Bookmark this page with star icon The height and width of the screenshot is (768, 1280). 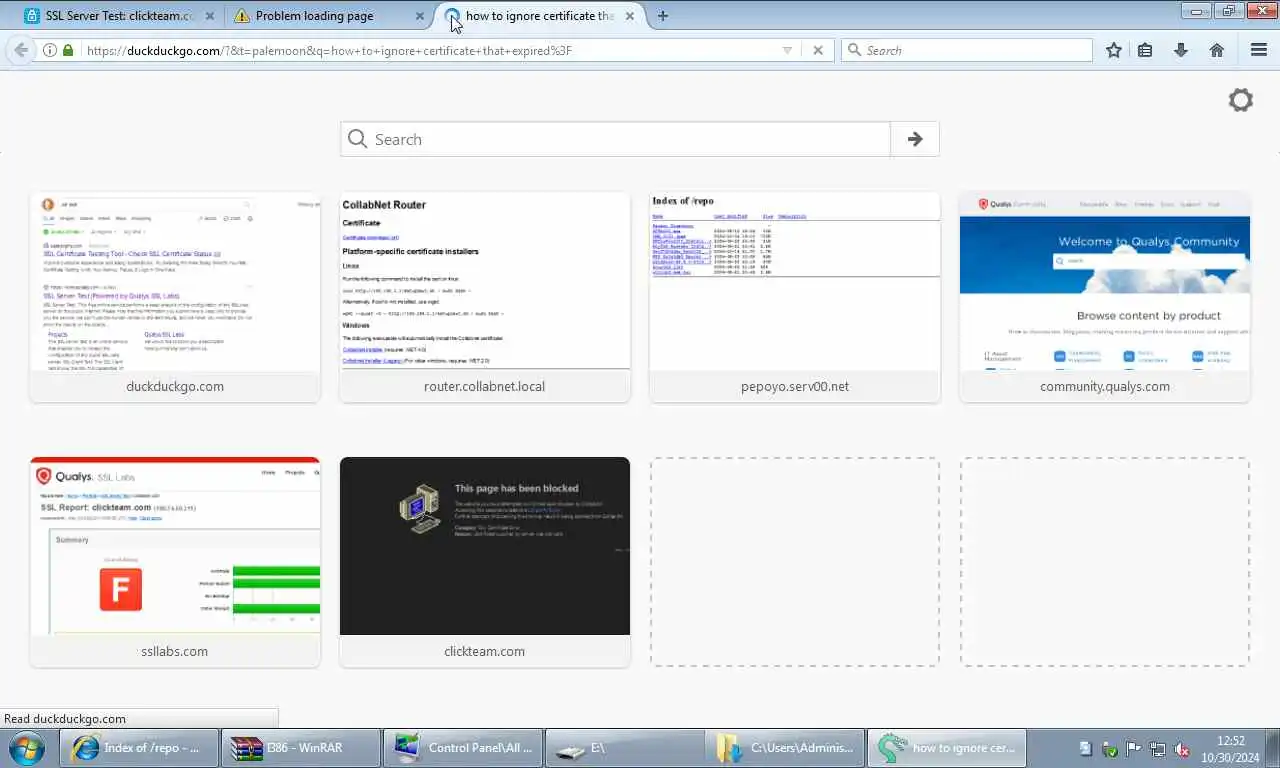(x=1114, y=50)
